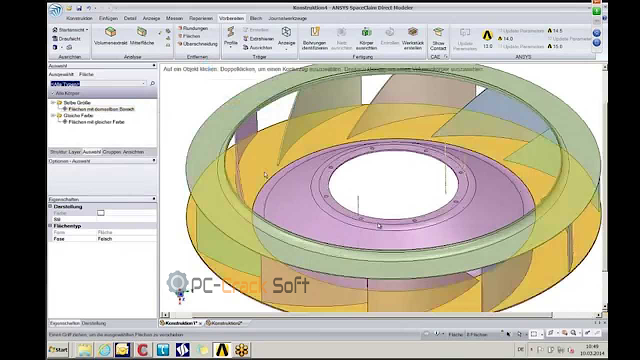This screenshot has height=360, width=640.
Task: Open Internet Explorer from the taskbar
Action: [104, 350]
